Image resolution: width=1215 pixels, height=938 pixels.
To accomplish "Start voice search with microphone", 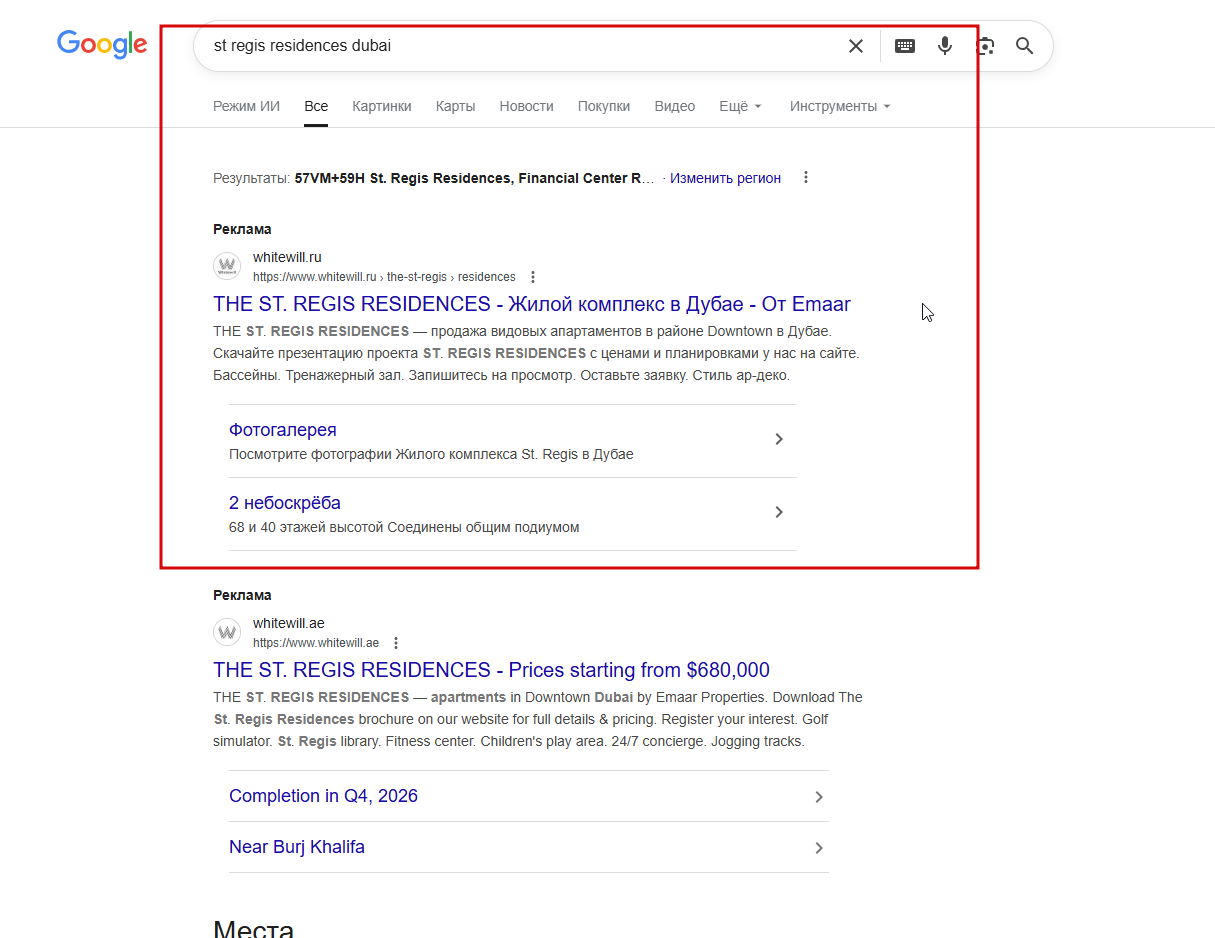I will (945, 46).
